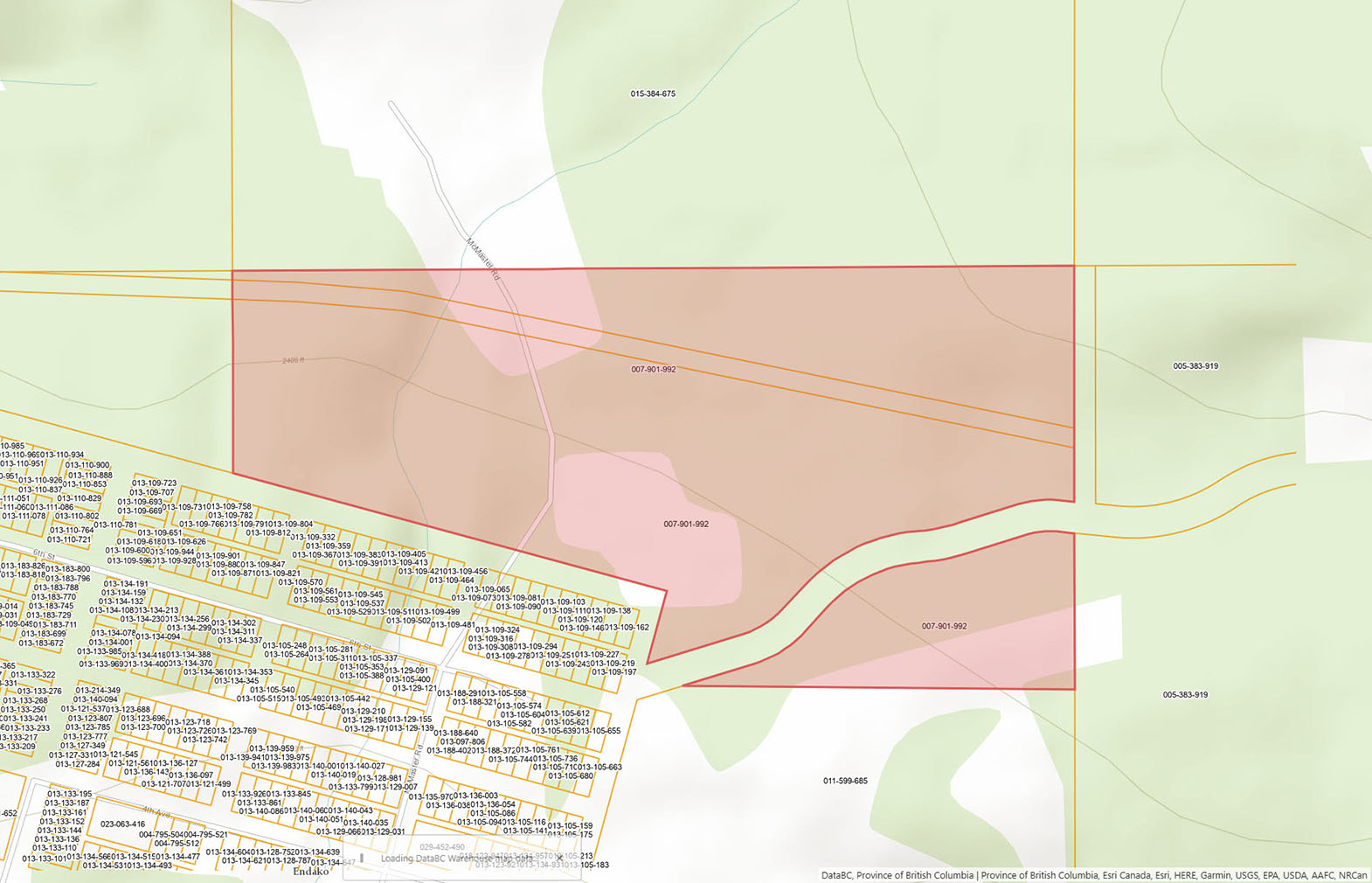Select parcel labeled 013-097-806

coord(462,741)
